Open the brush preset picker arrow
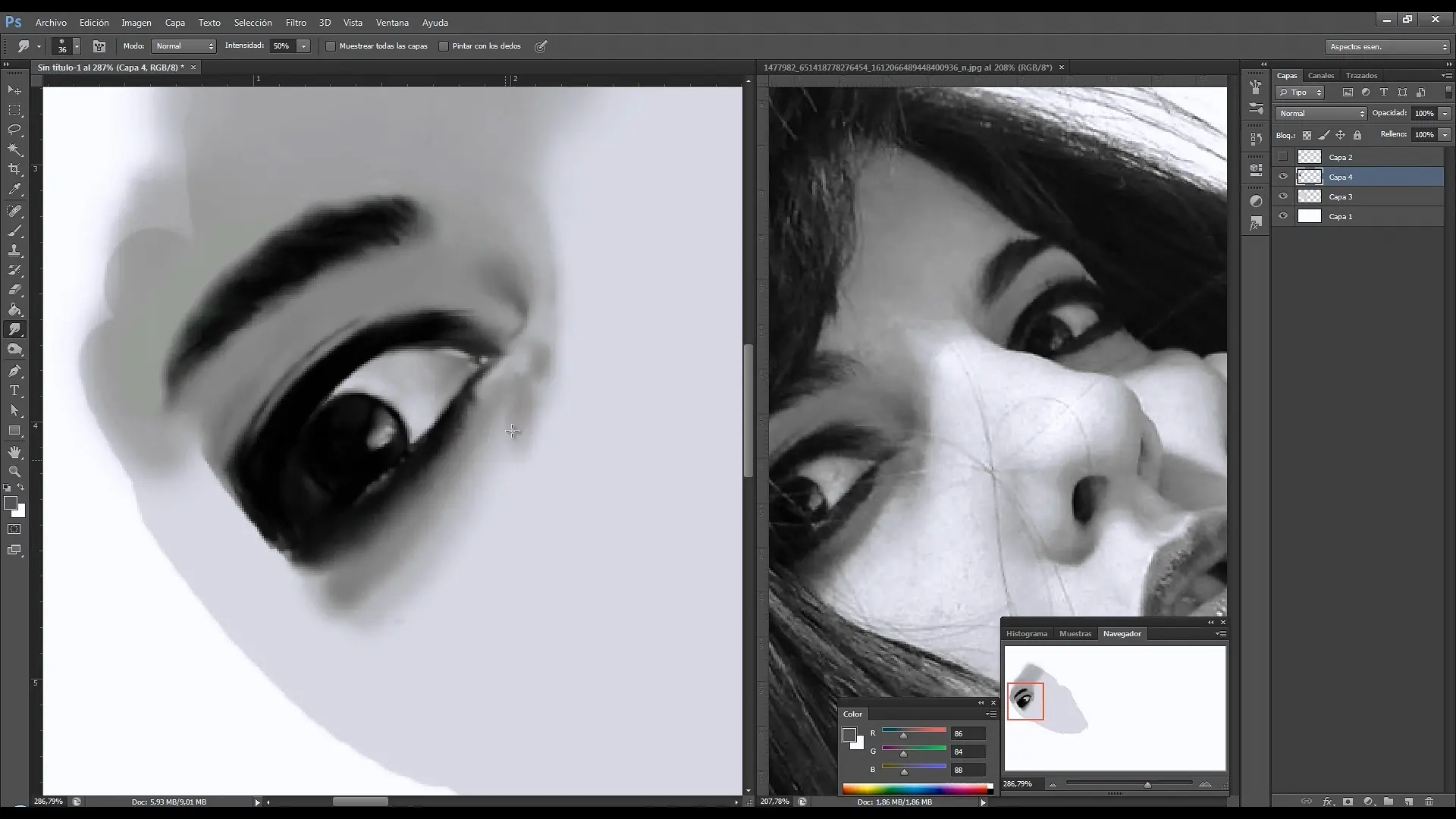Viewport: 1456px width, 819px height. tap(77, 46)
